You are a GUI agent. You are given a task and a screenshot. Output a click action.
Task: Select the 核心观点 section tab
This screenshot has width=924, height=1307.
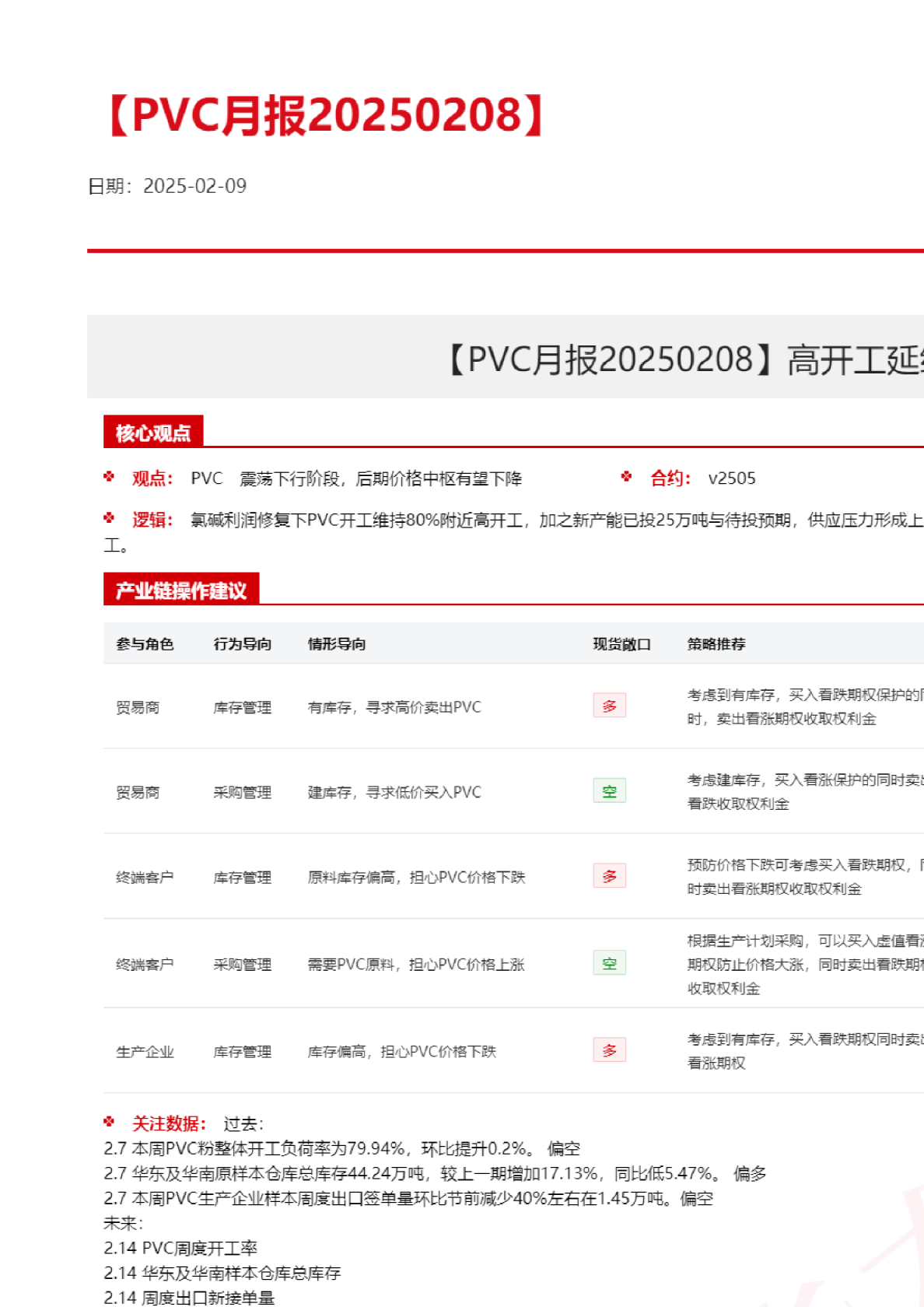[153, 433]
